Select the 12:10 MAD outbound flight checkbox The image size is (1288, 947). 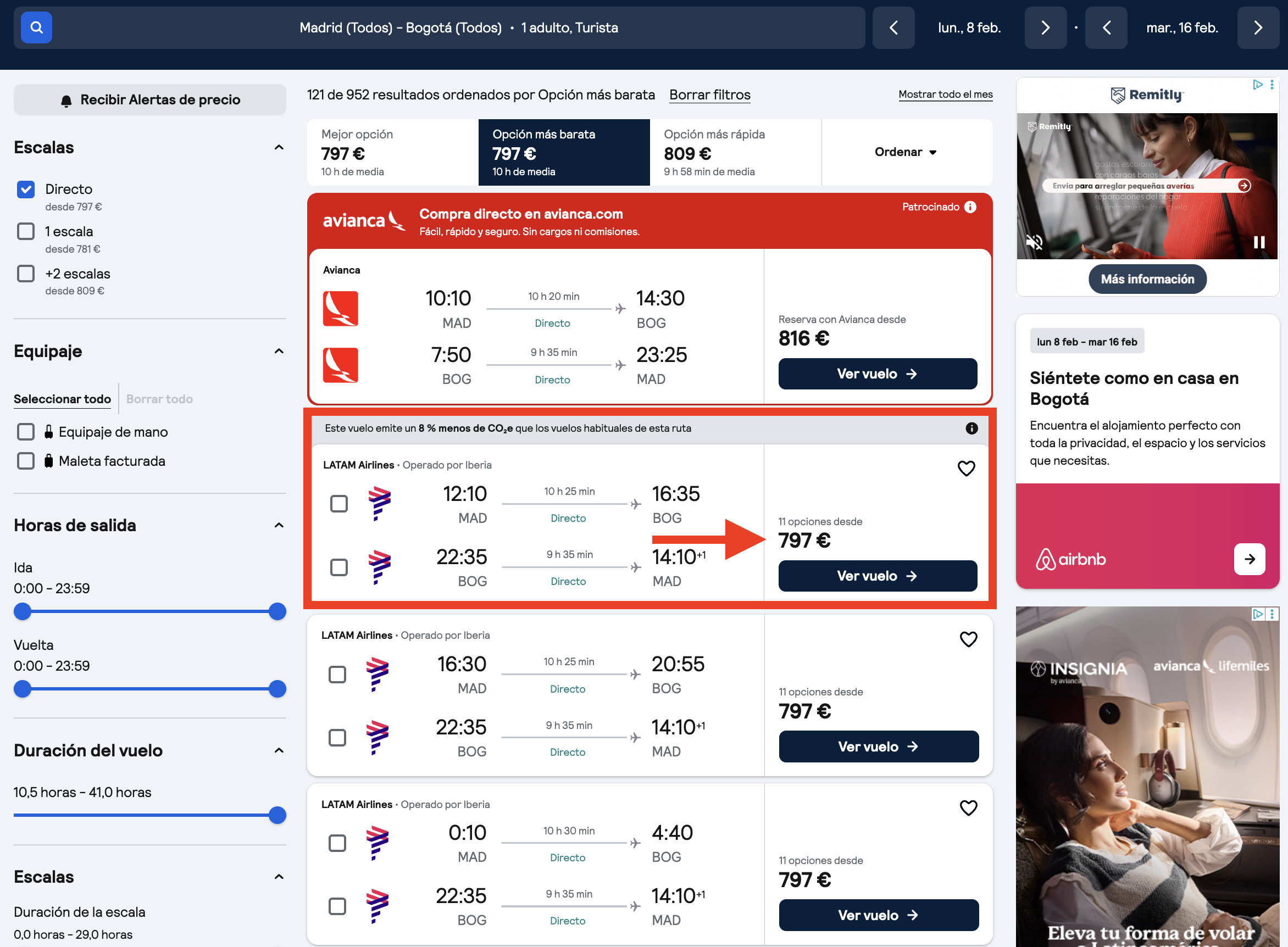[x=339, y=504]
